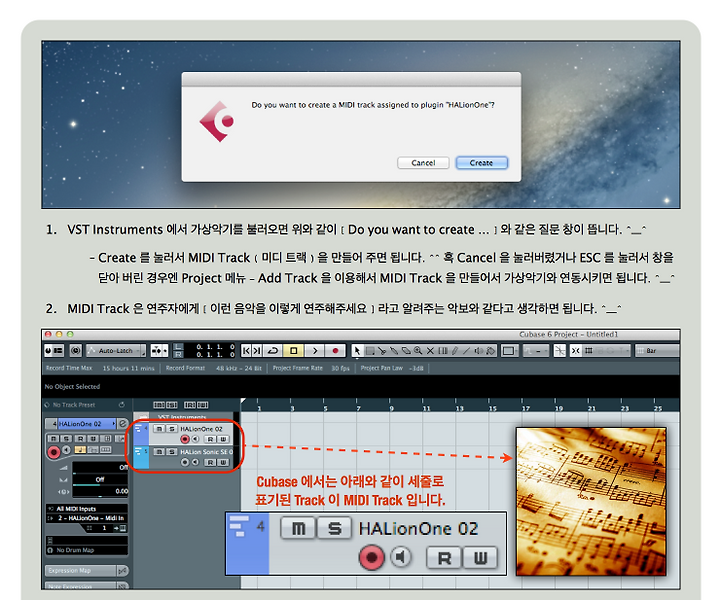Image resolution: width=720 pixels, height=600 pixels.
Task: Click the yellow Stop button
Action: [x=293, y=351]
